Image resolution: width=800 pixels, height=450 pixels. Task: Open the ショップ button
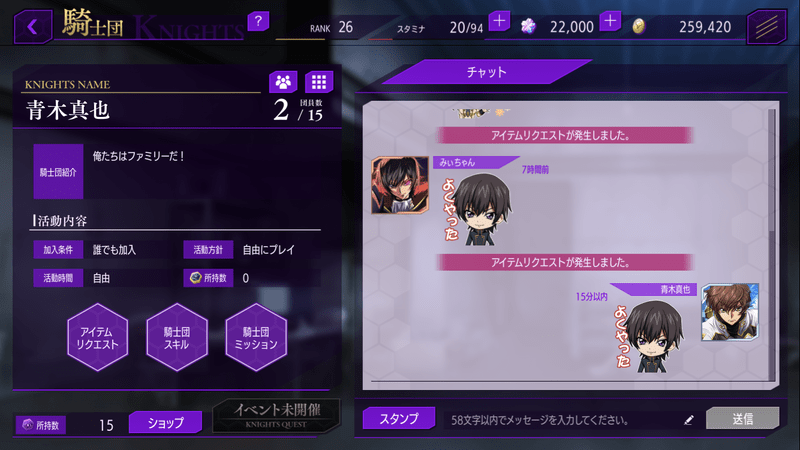(x=165, y=422)
